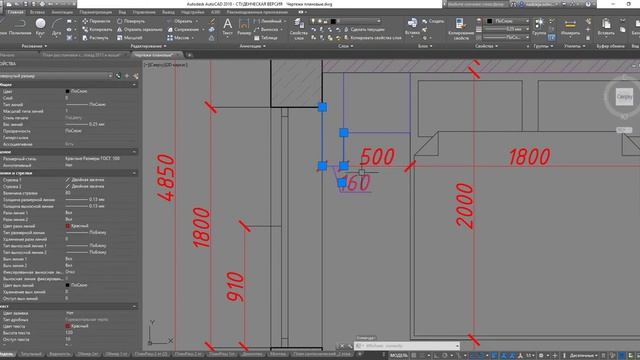Click the Rotate (Повернуть) tool

pos(131,21)
